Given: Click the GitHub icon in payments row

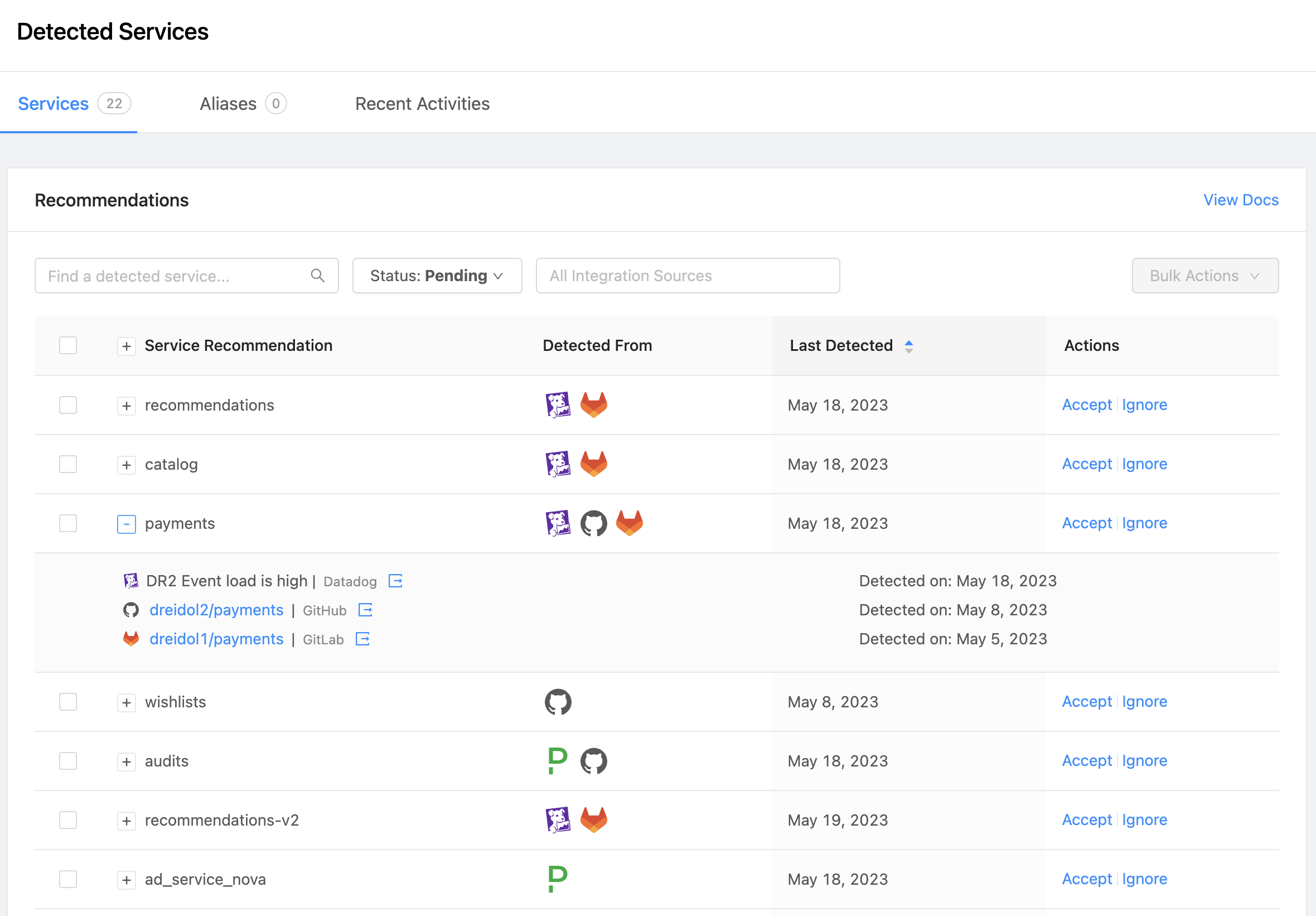Looking at the screenshot, I should (x=593, y=523).
